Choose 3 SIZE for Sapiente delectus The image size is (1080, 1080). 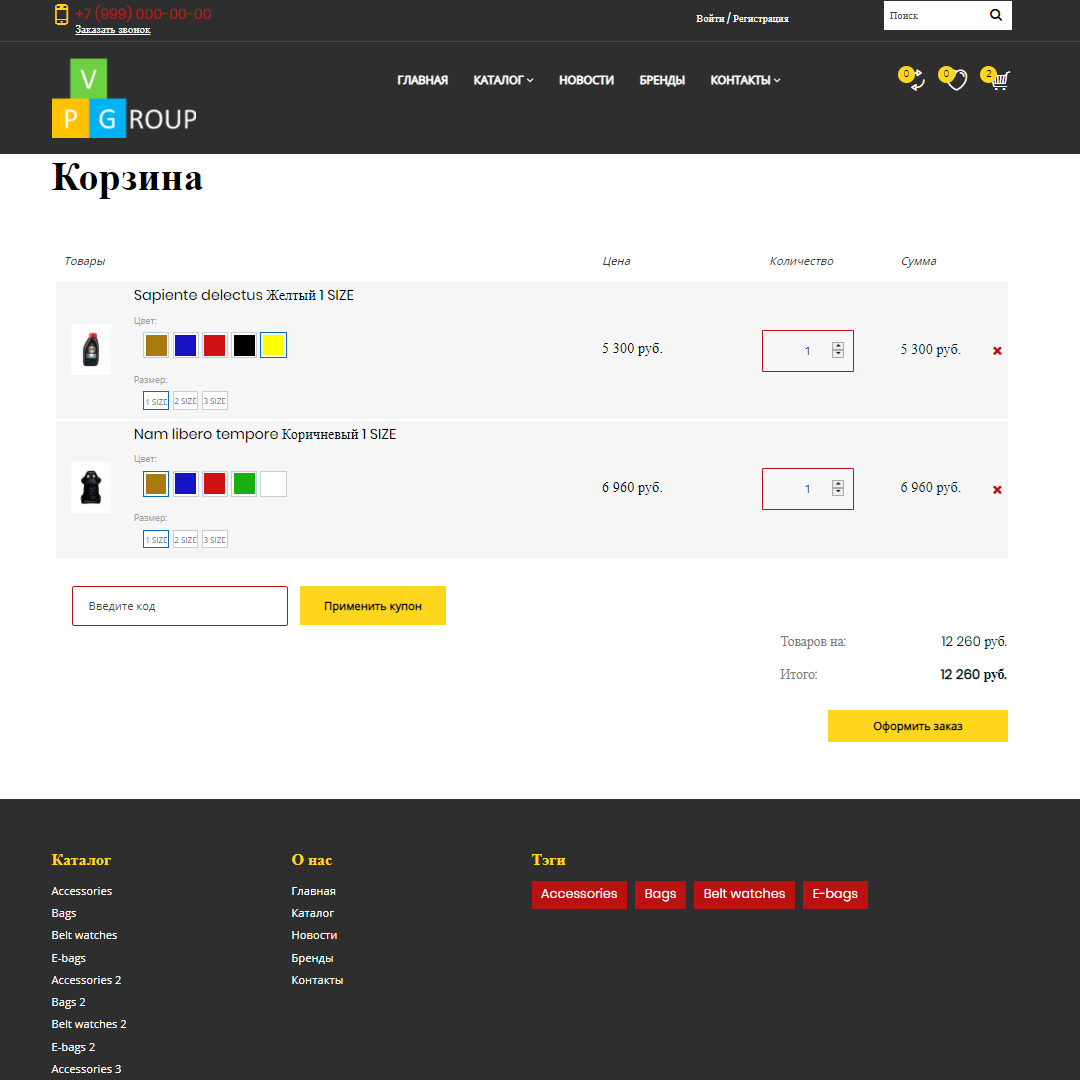[215, 401]
